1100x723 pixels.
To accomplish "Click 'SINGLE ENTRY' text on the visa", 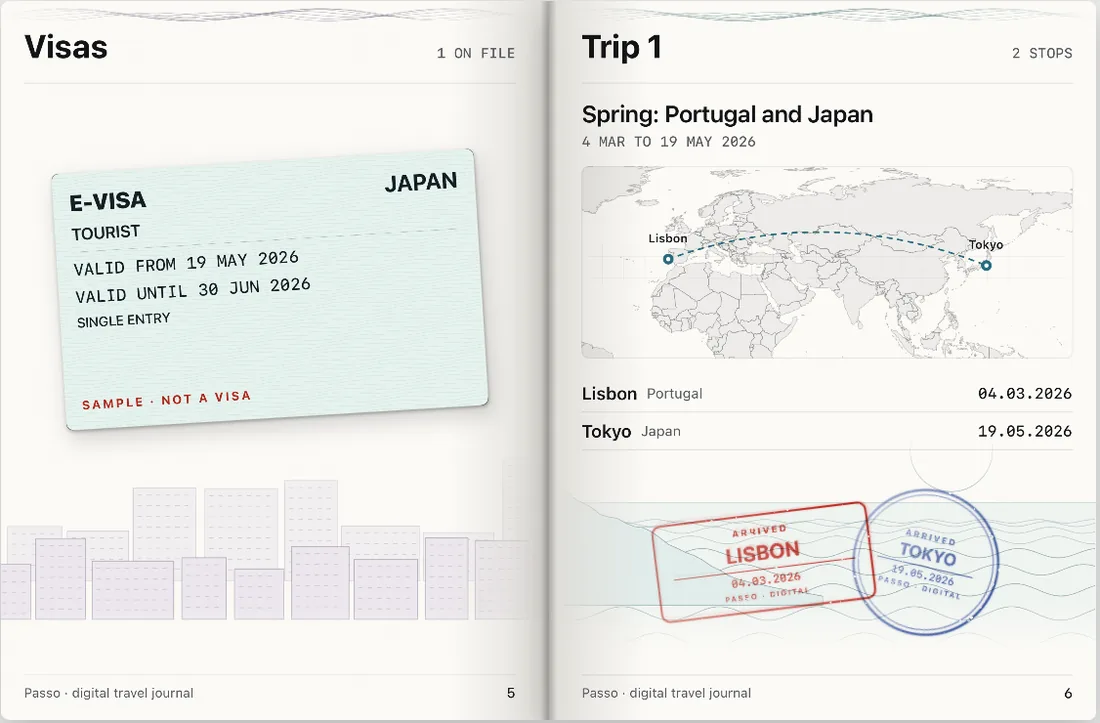I will pyautogui.click(x=123, y=320).
